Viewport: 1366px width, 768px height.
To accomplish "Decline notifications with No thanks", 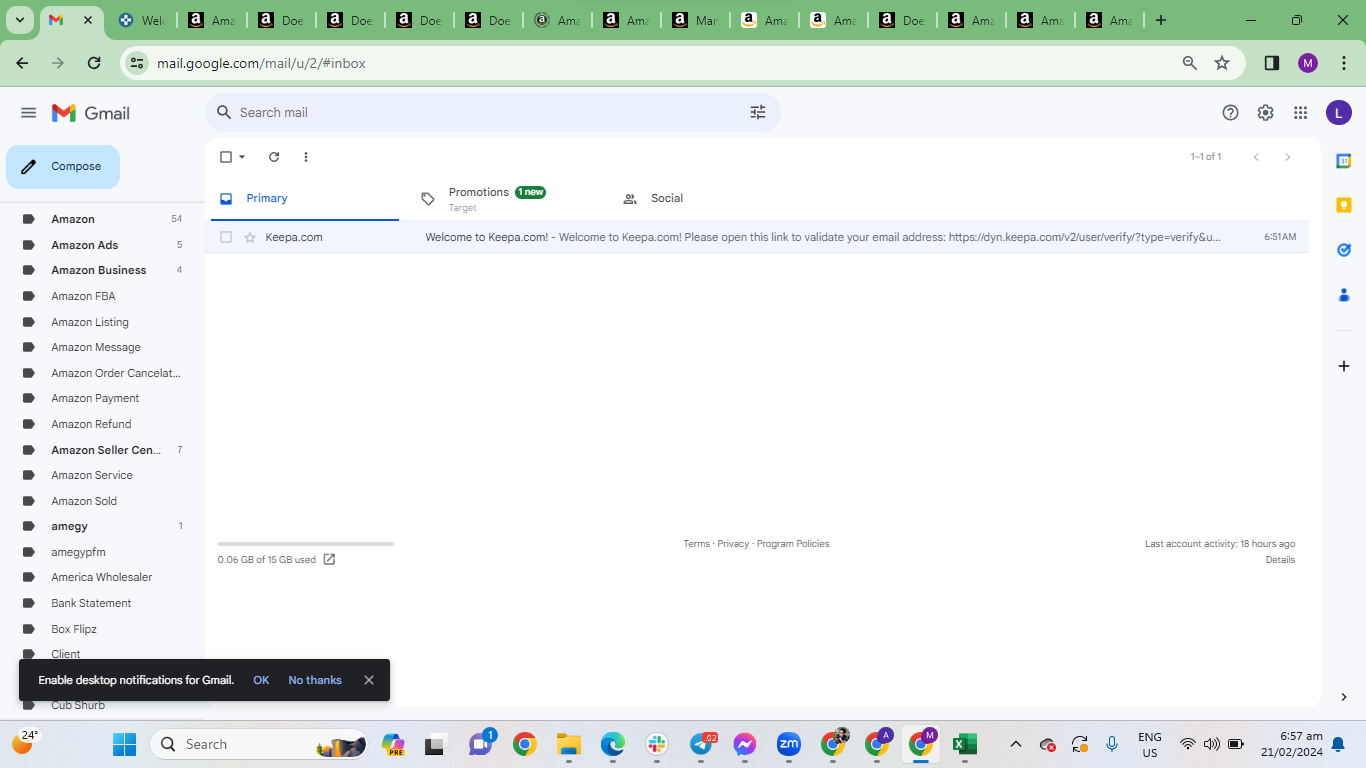I will coord(315,680).
